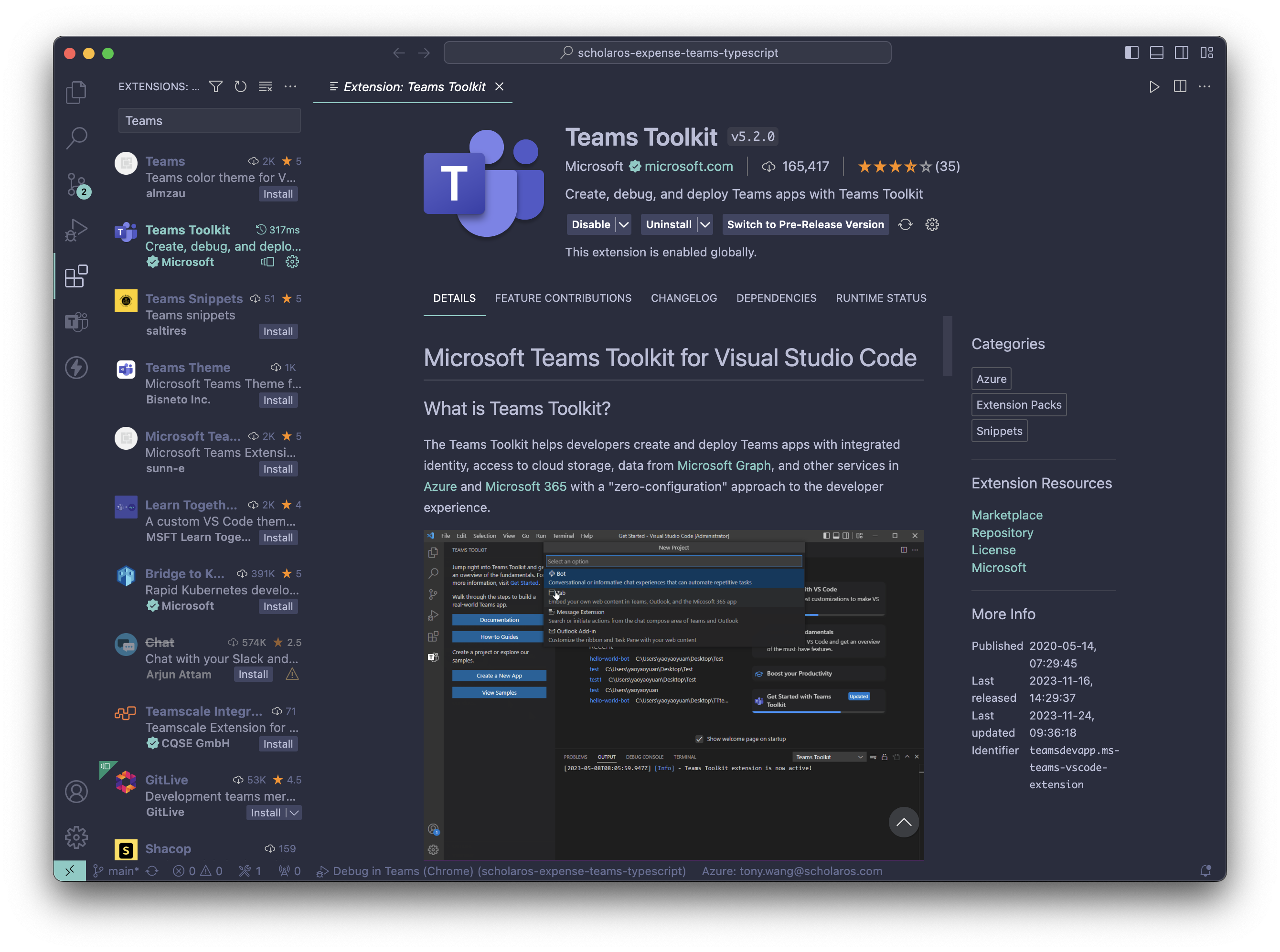Toggle auto update sync icon for Teams Toolkit
This screenshot has width=1280, height=952.
pos(906,225)
